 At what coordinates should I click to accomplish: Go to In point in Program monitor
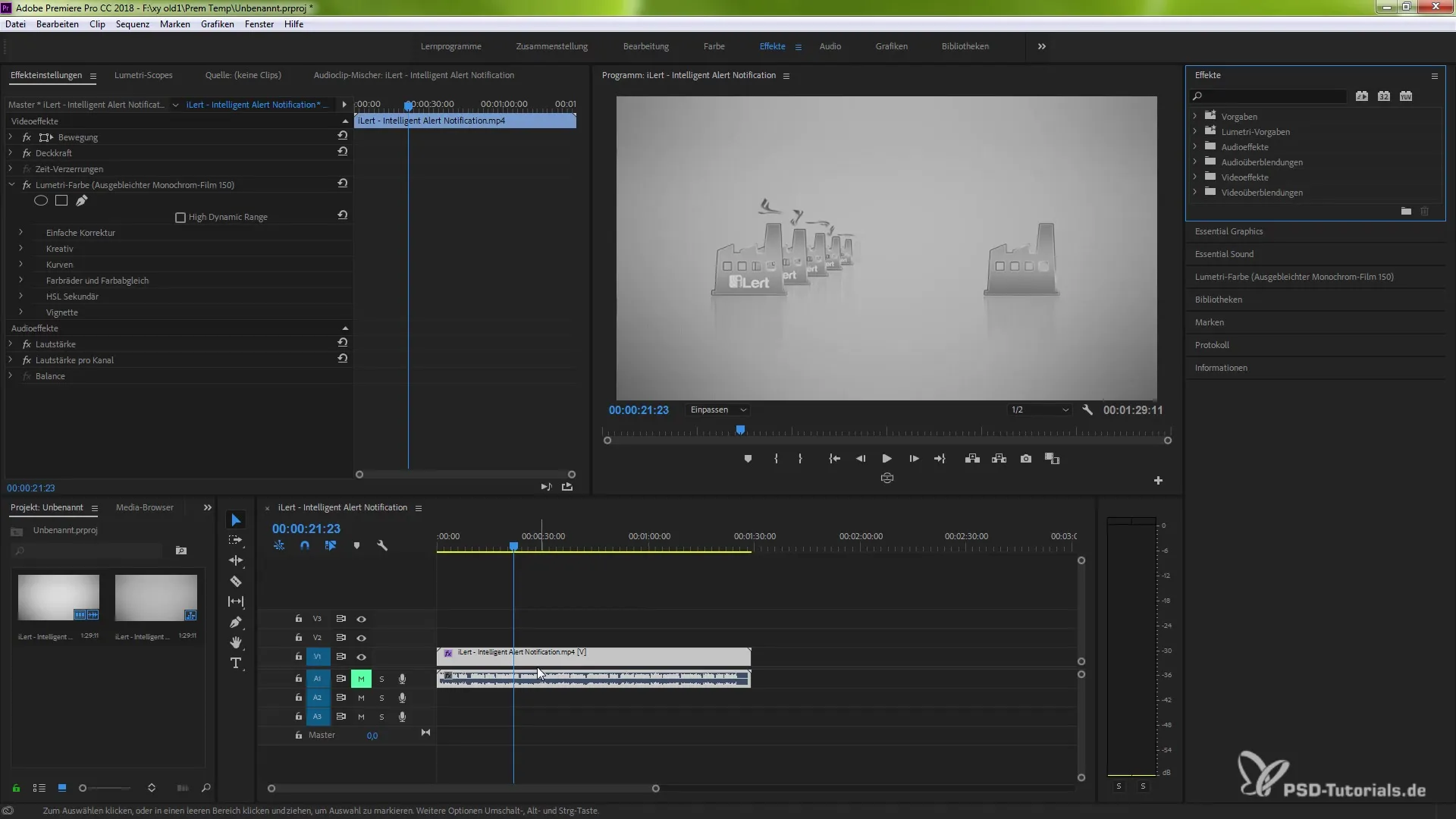[x=834, y=459]
